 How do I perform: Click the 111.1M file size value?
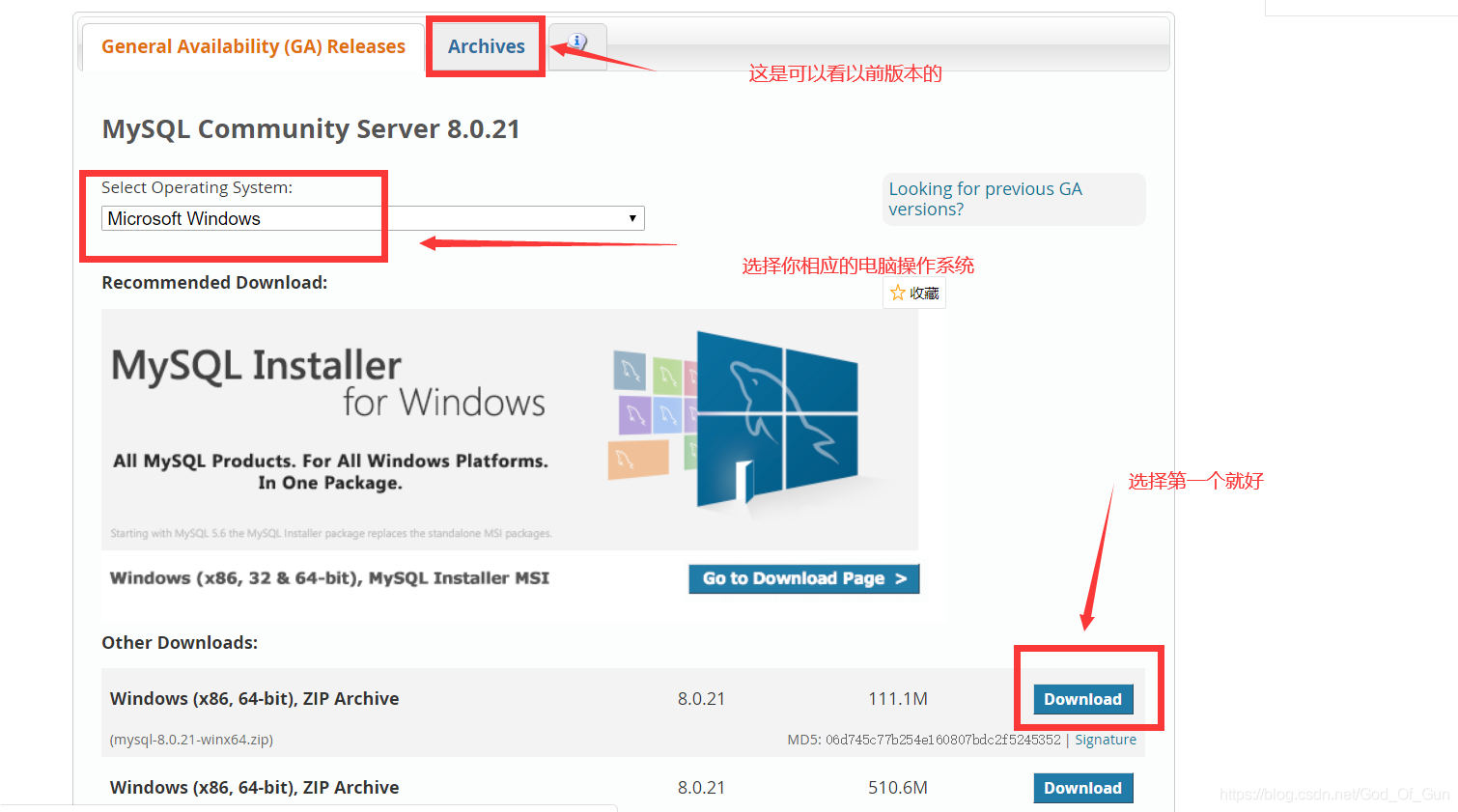click(897, 699)
